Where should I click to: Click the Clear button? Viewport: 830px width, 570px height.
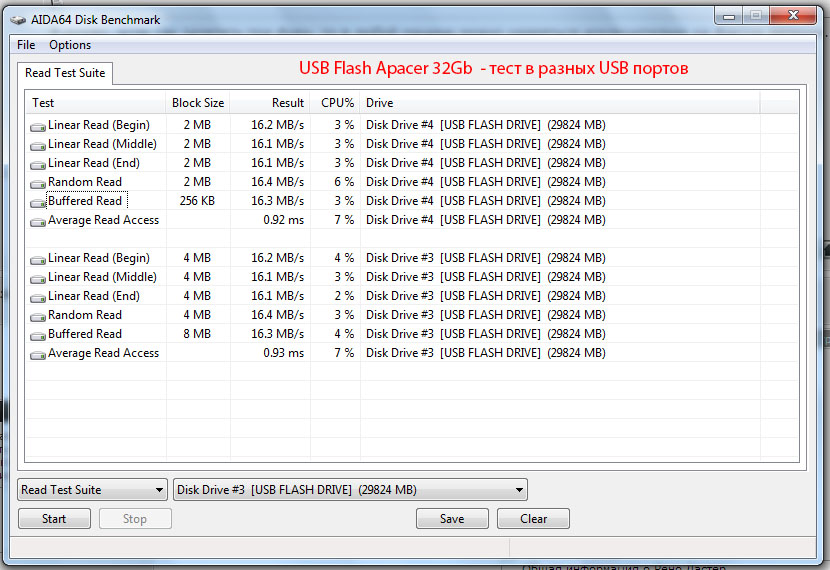click(533, 519)
